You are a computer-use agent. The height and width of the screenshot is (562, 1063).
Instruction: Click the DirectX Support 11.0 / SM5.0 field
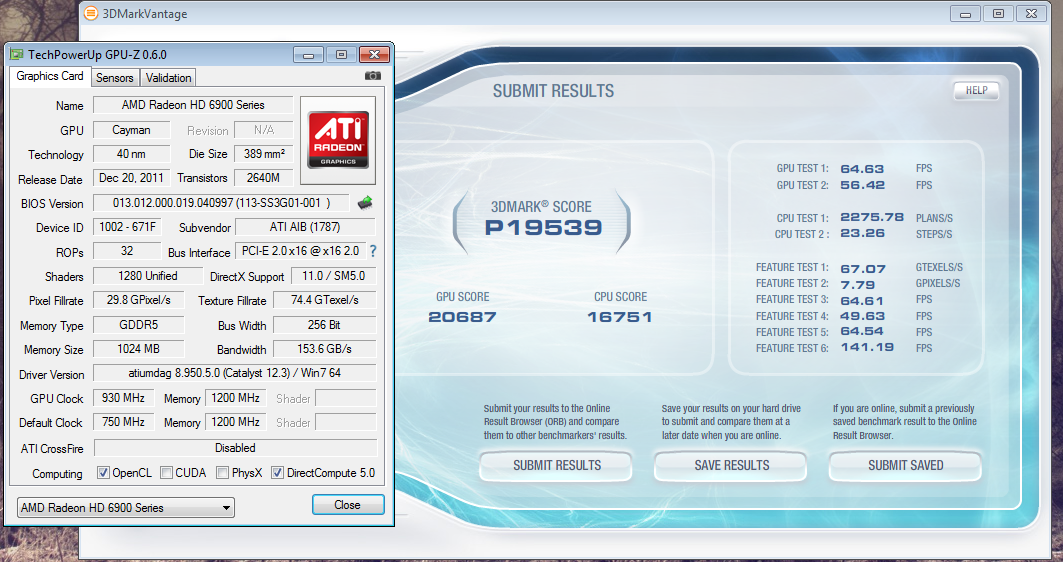[x=334, y=276]
